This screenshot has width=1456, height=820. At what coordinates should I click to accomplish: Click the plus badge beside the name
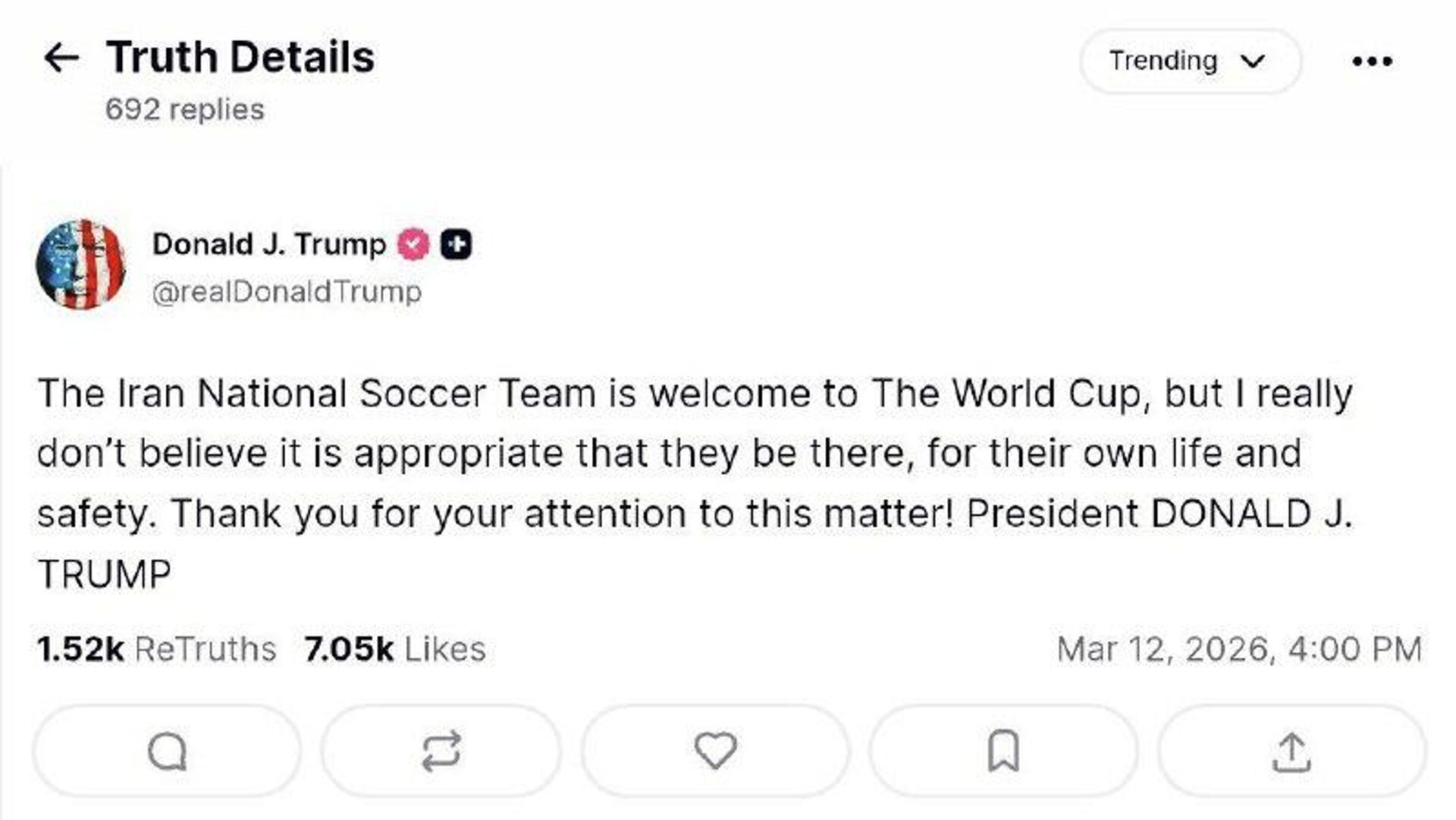point(456,244)
